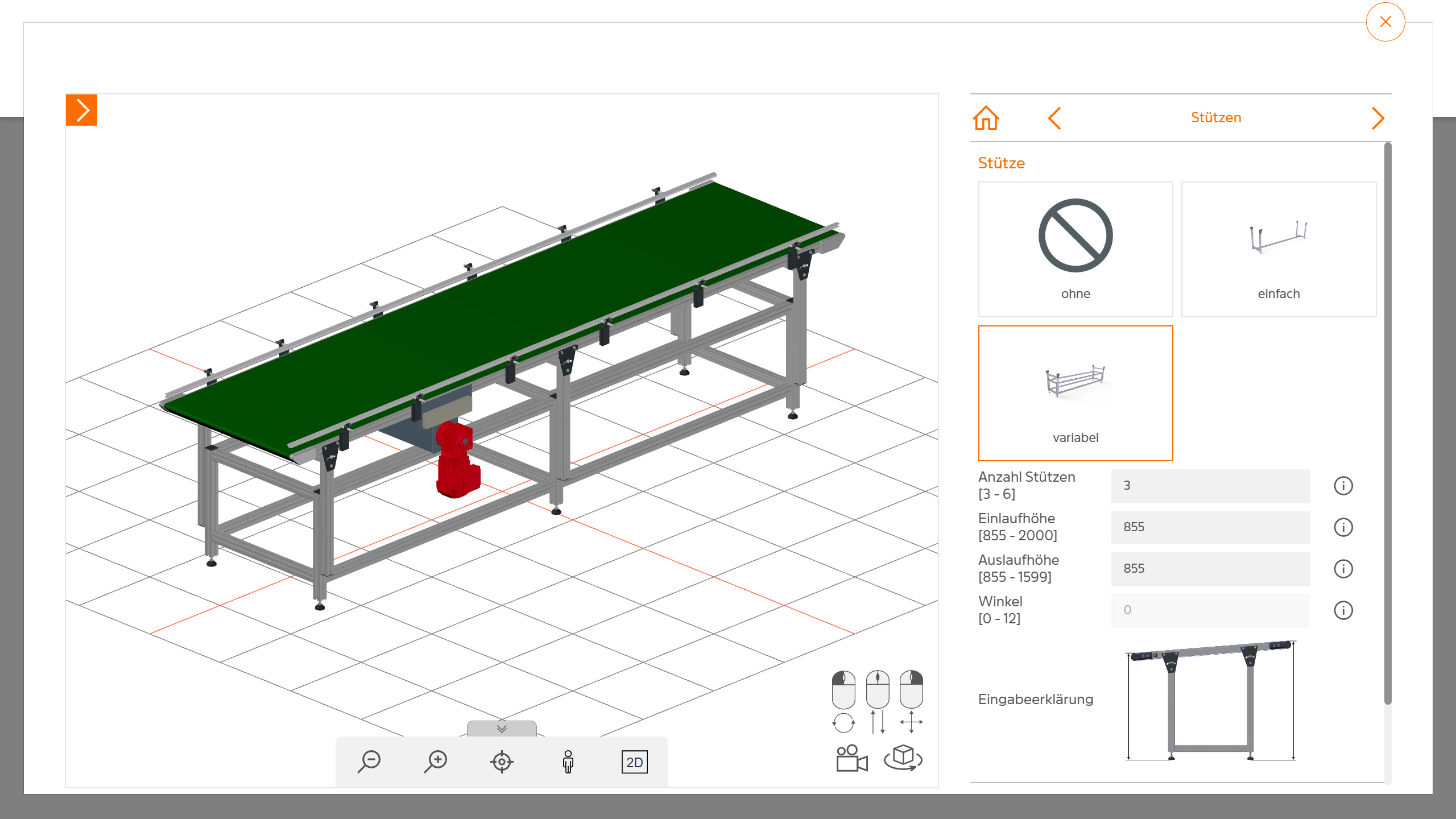Viewport: 1456px width, 819px height.
Task: Open info for Winkel field
Action: coord(1343,610)
